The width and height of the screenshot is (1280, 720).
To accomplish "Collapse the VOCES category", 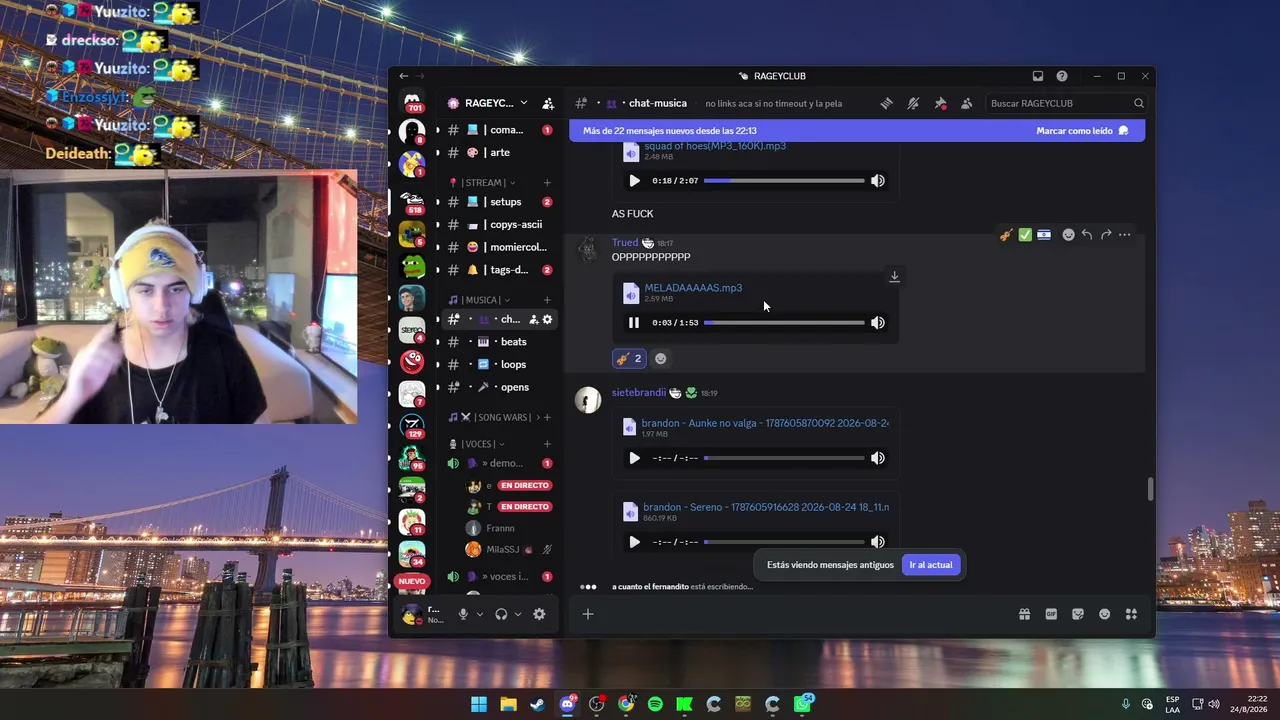I will click(477, 444).
